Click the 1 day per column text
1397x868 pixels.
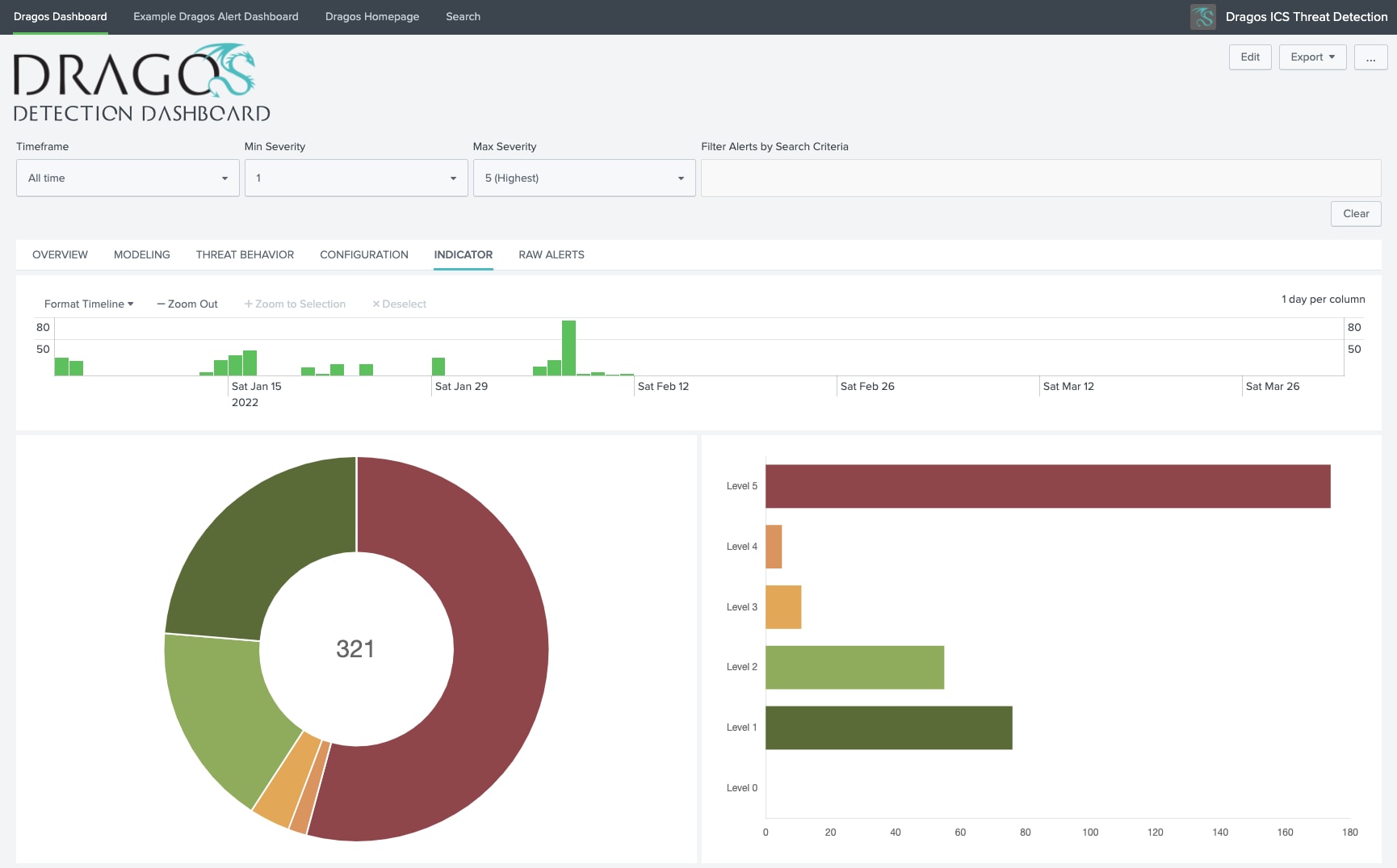tap(1323, 300)
